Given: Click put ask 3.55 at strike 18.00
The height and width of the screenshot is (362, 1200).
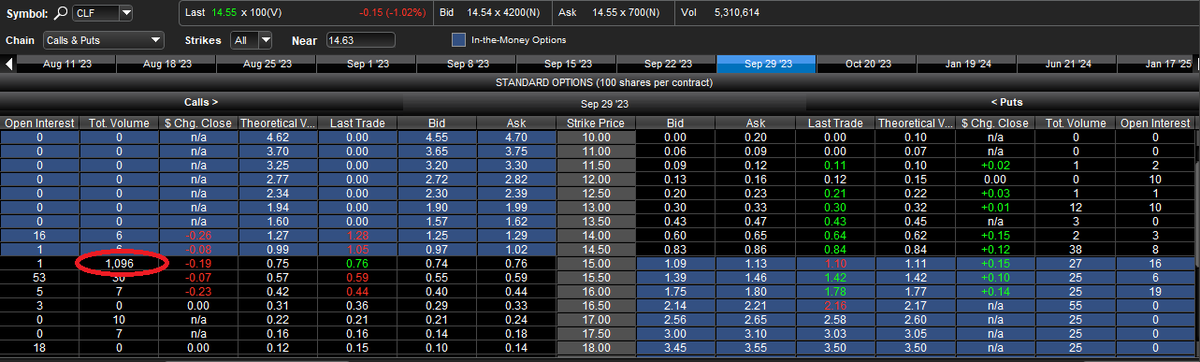Looking at the screenshot, I should point(755,348).
